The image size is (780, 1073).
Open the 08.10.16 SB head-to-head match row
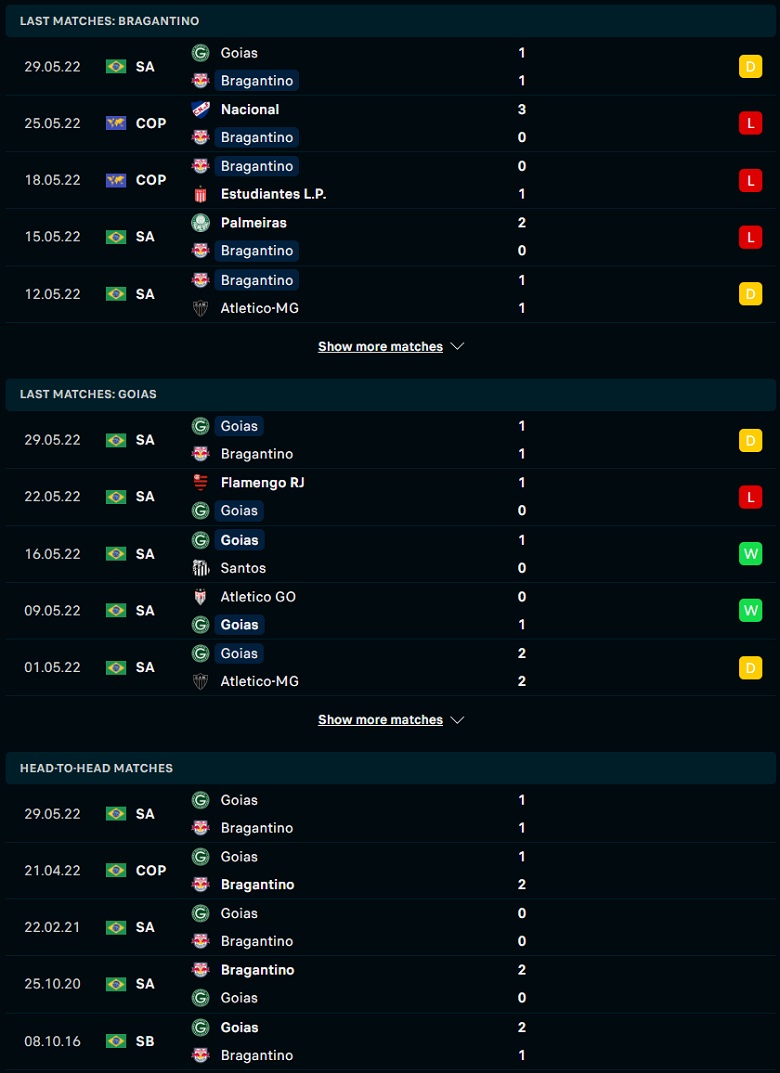[x=390, y=1041]
